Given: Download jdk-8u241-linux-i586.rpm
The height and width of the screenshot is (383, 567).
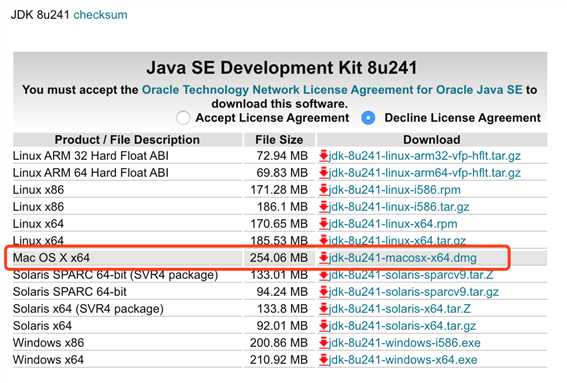Looking at the screenshot, I should (x=395, y=190).
